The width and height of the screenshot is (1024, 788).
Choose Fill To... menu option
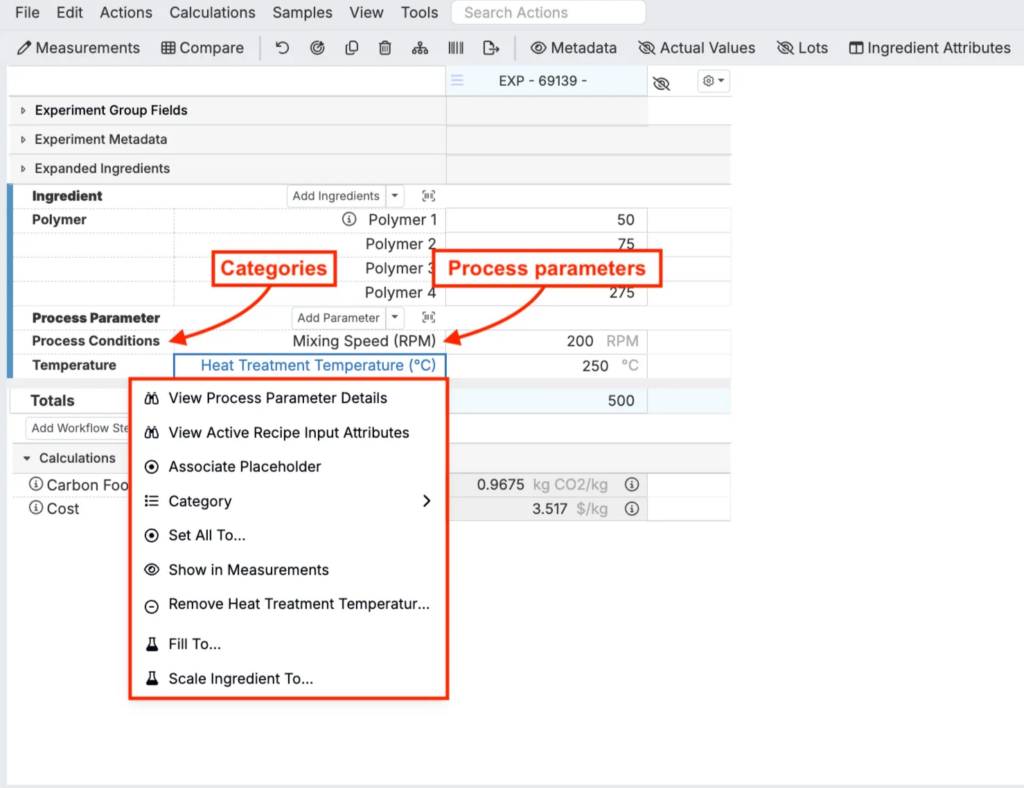click(288, 644)
